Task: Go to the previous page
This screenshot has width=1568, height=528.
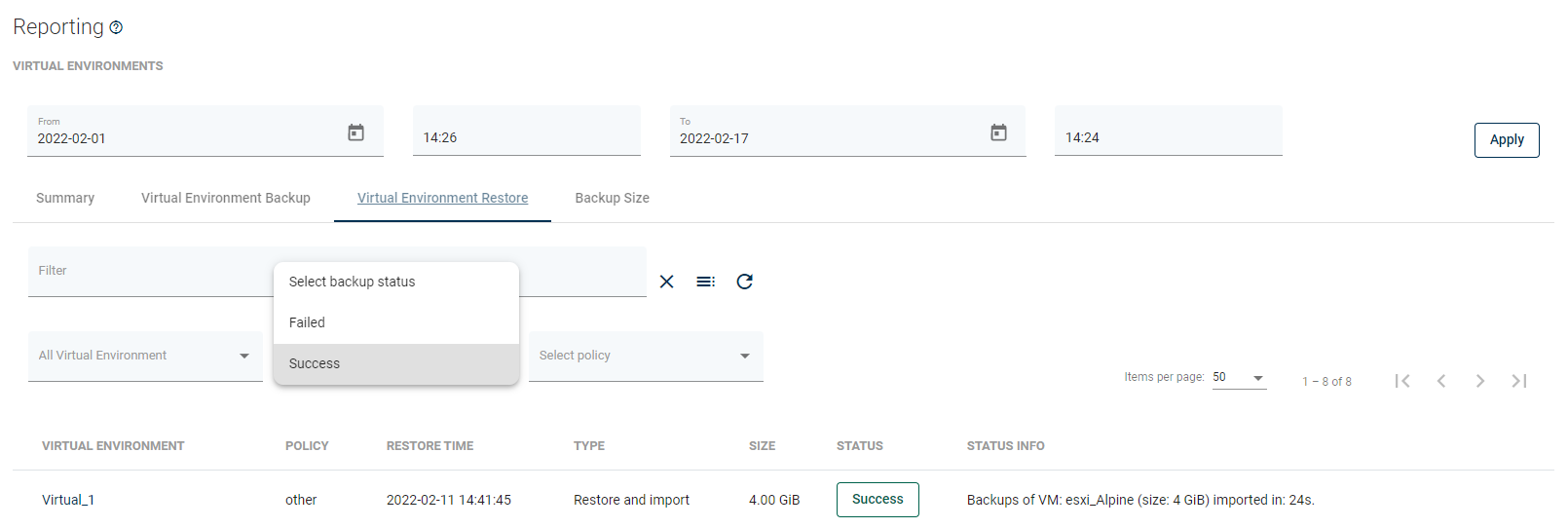Action: tap(1441, 381)
